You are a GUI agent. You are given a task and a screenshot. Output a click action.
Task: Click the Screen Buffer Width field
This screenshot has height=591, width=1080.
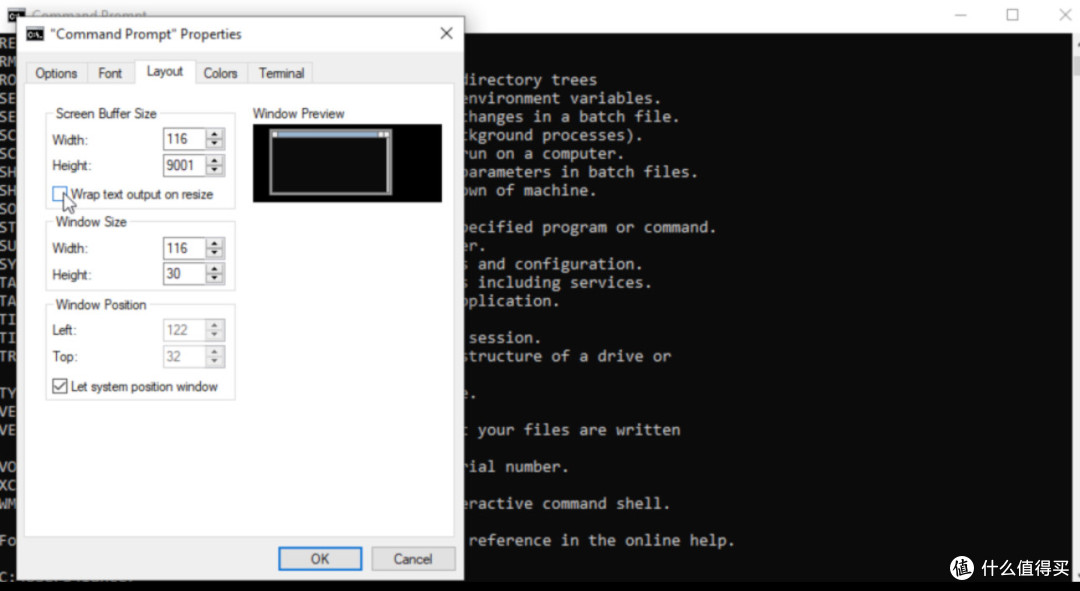coord(184,139)
